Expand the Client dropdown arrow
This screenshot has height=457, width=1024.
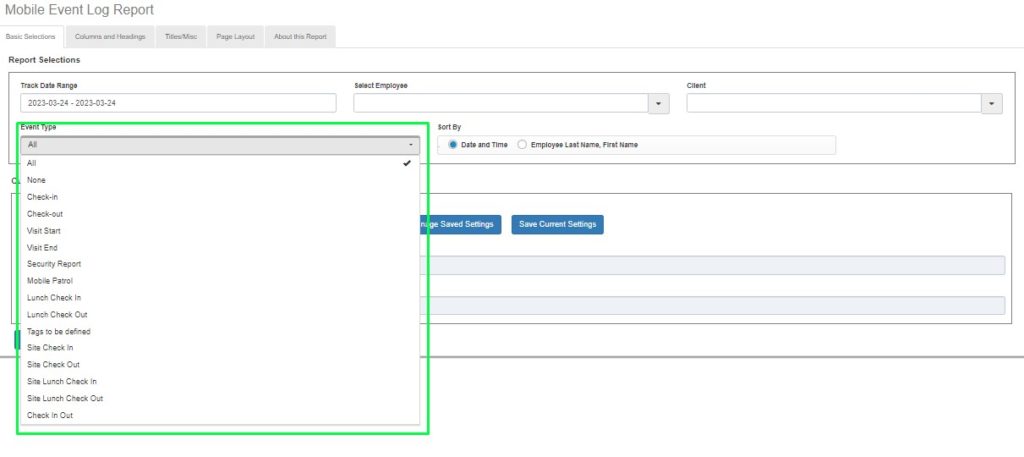tap(992, 103)
